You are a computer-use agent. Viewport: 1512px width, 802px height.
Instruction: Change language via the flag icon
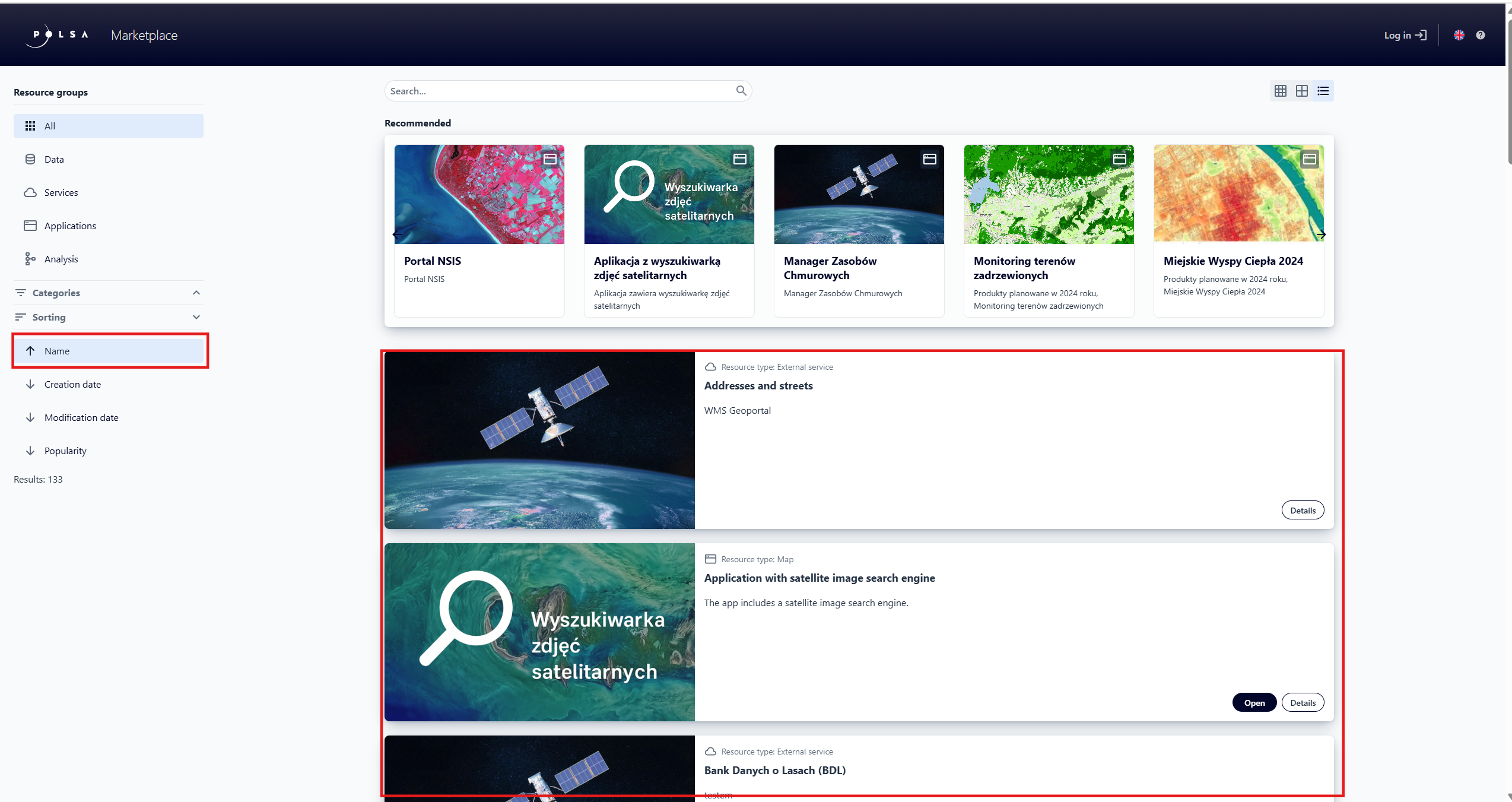pos(1459,35)
